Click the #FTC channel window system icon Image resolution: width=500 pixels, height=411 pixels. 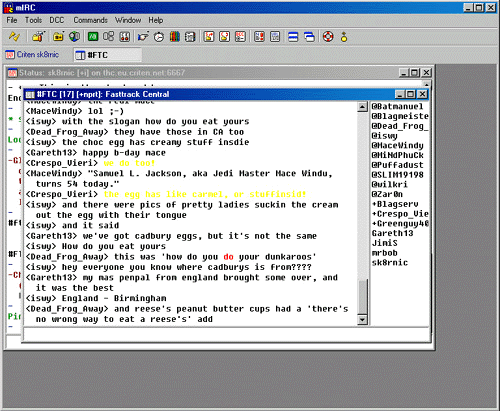[30, 94]
